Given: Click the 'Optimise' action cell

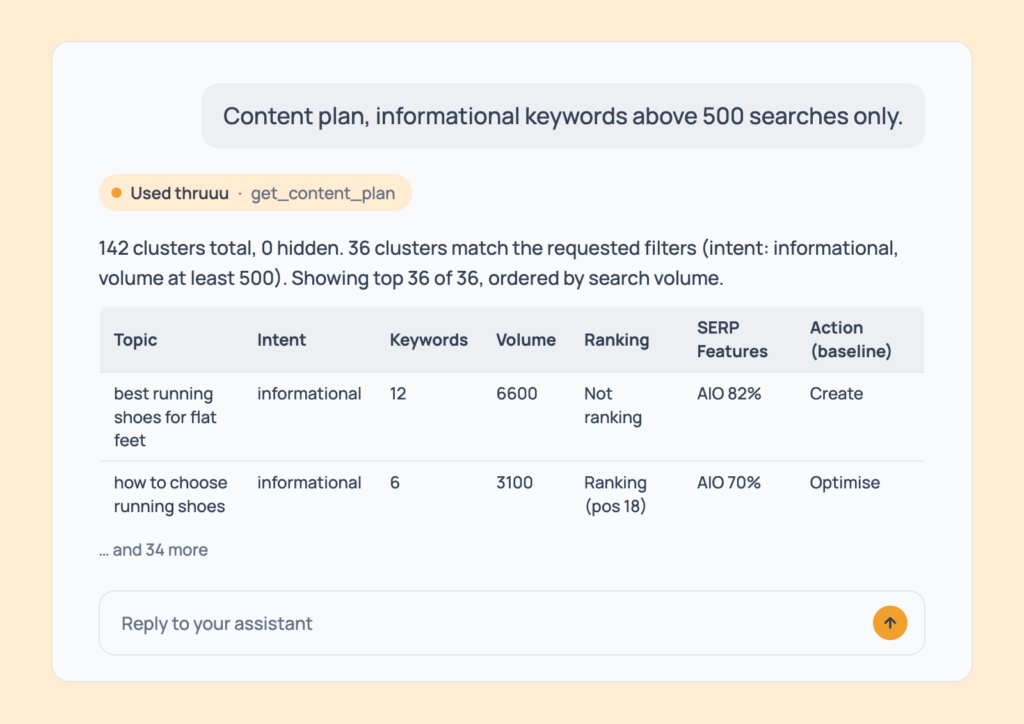Looking at the screenshot, I should [x=844, y=482].
